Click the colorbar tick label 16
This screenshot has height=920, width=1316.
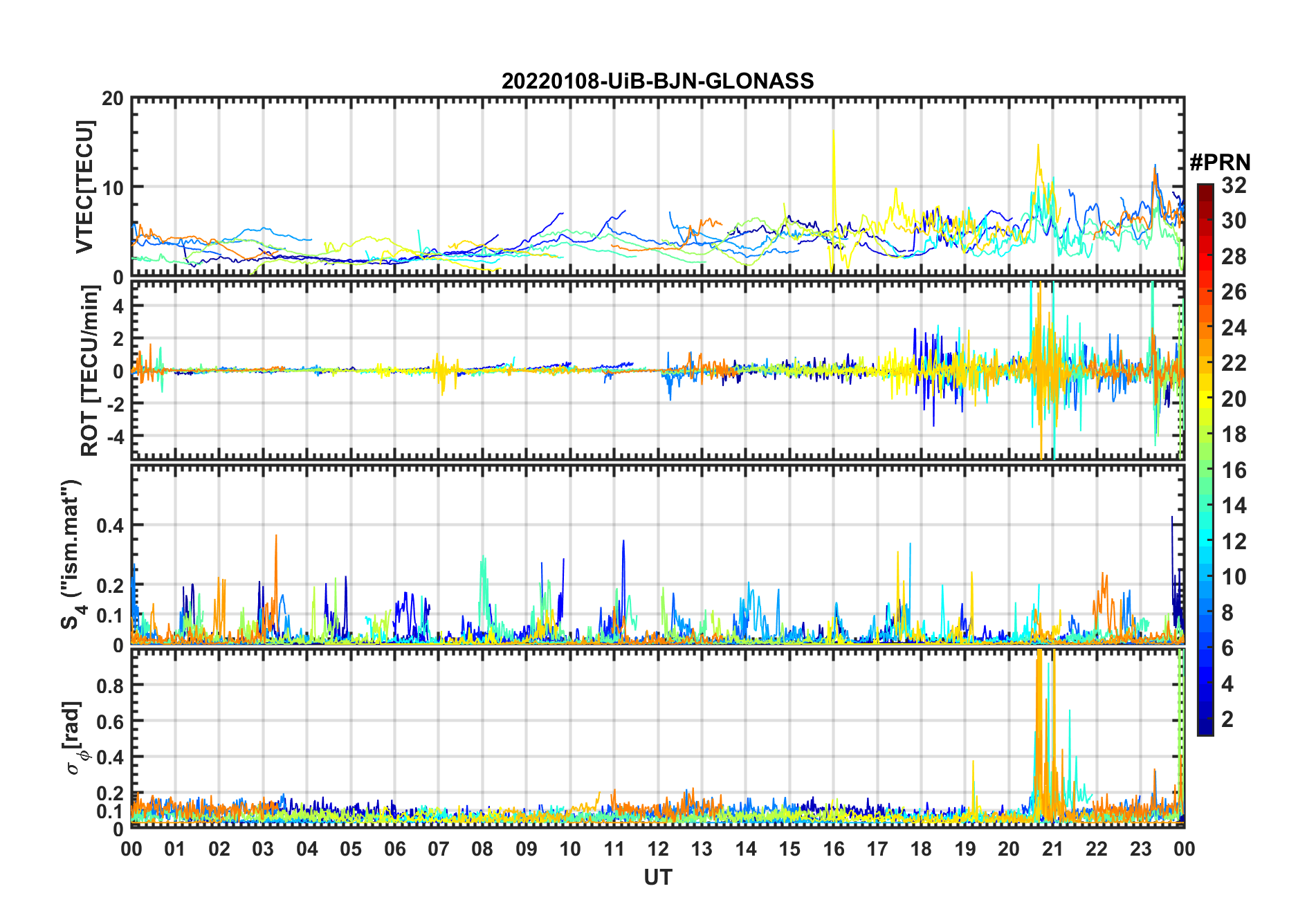click(x=1234, y=470)
